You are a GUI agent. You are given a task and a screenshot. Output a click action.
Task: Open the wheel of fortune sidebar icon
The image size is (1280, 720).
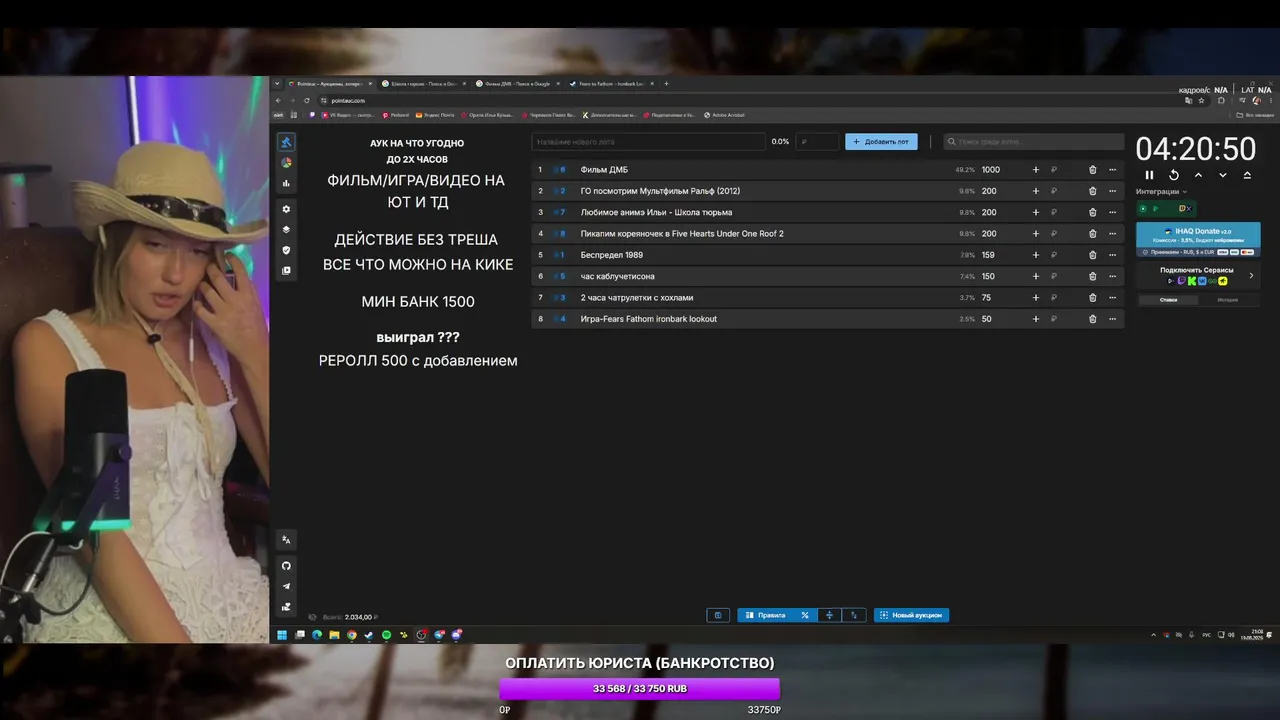click(x=286, y=163)
